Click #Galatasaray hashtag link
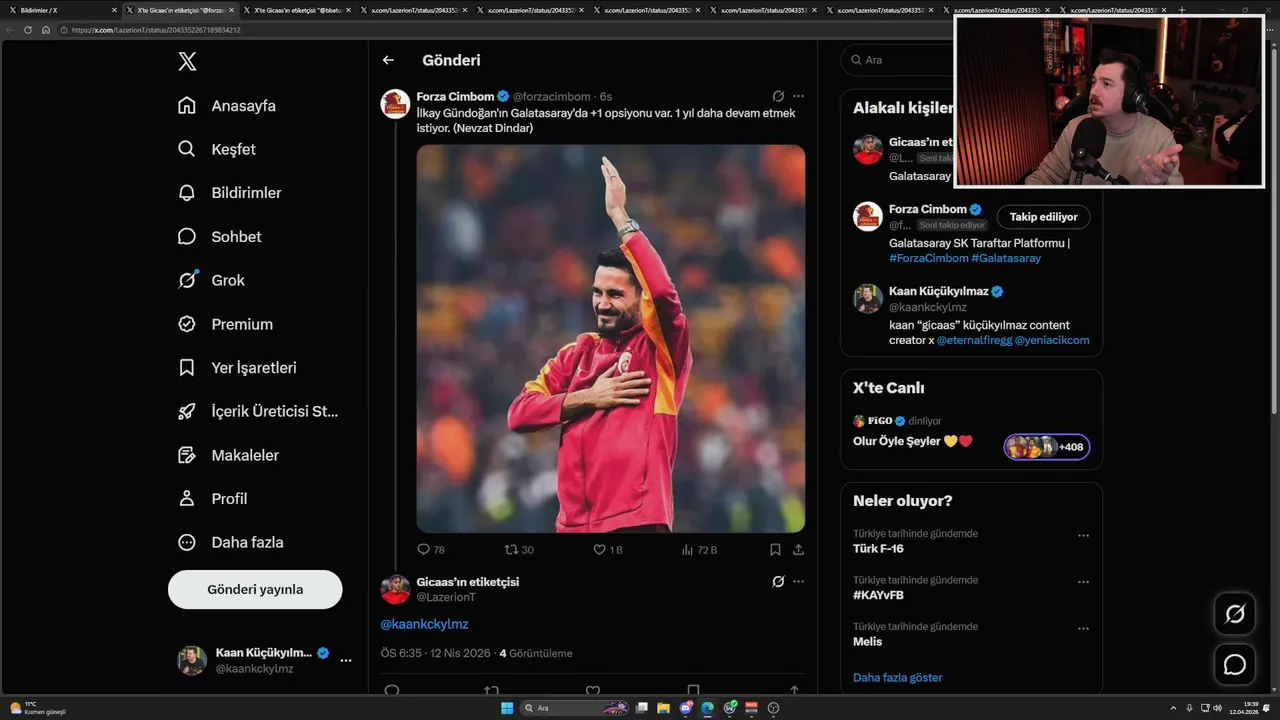 1006,258
